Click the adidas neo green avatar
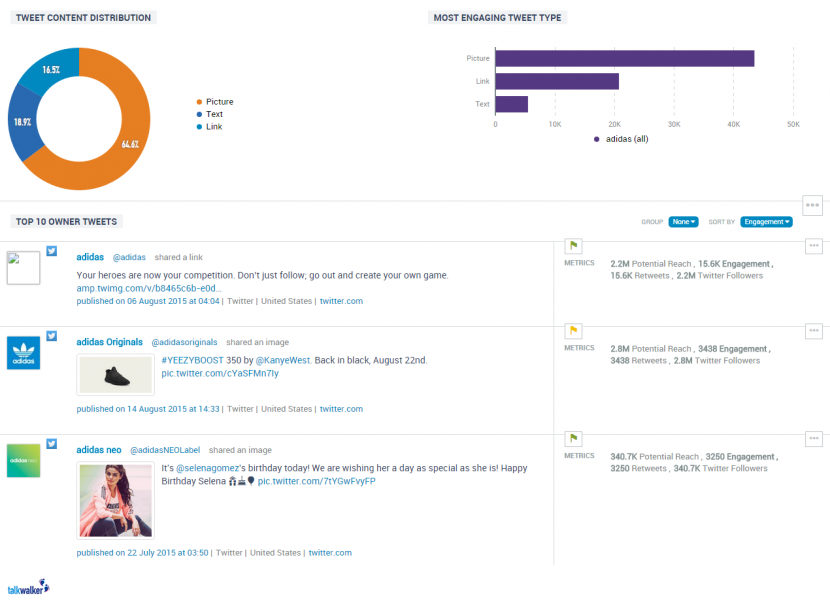Viewport: 830px width, 600px height. 23,461
